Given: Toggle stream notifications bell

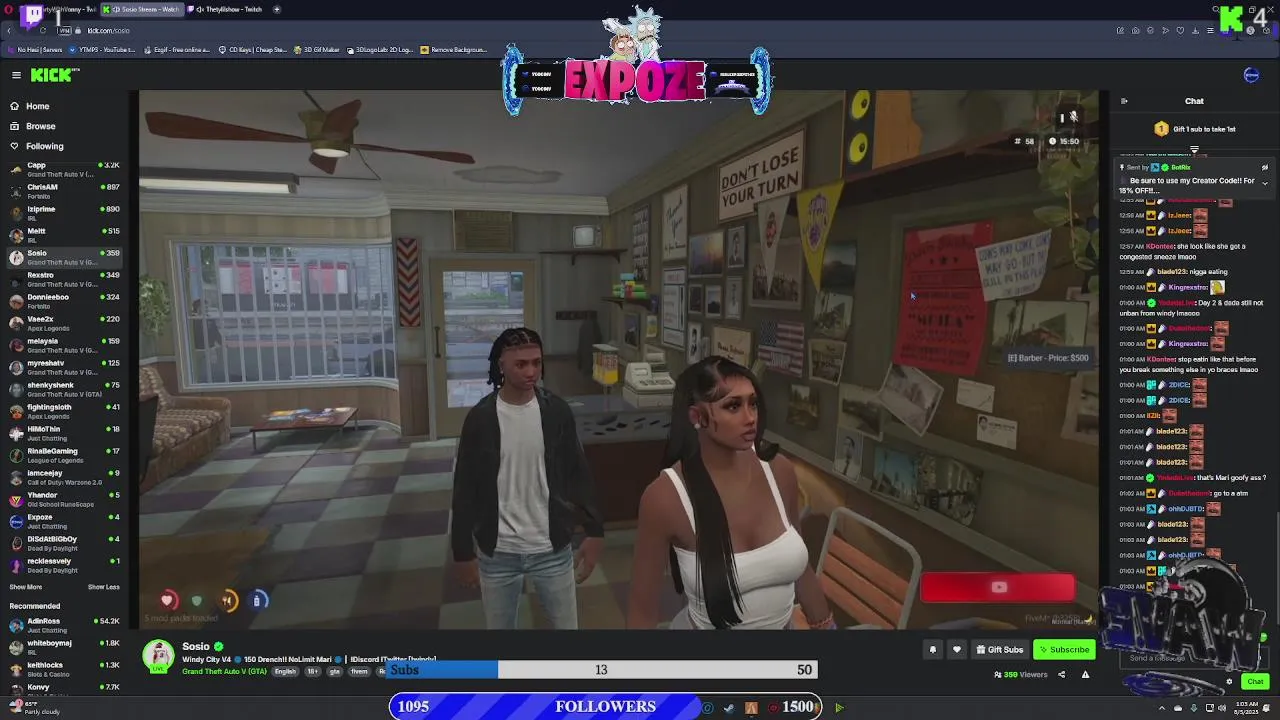Looking at the screenshot, I should pos(932,650).
